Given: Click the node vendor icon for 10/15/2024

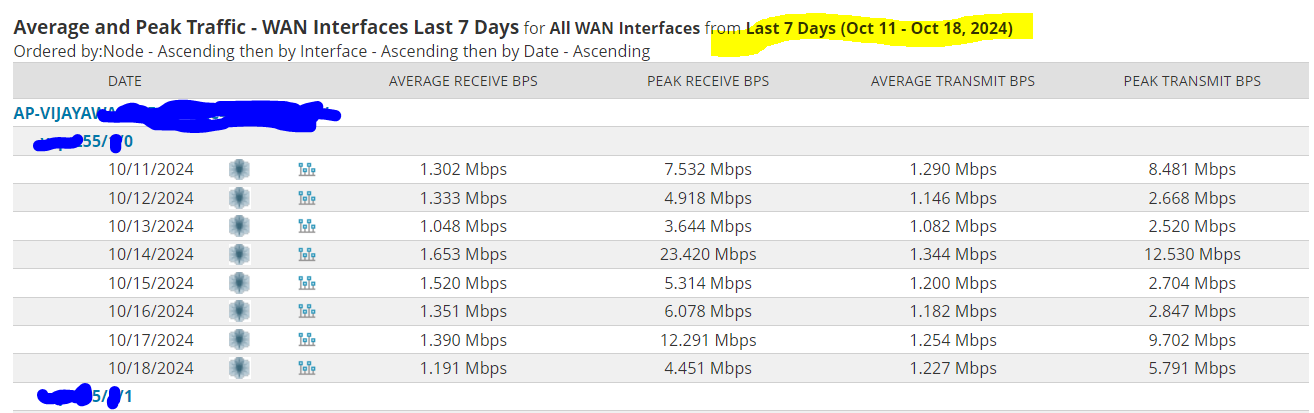Looking at the screenshot, I should (x=239, y=283).
